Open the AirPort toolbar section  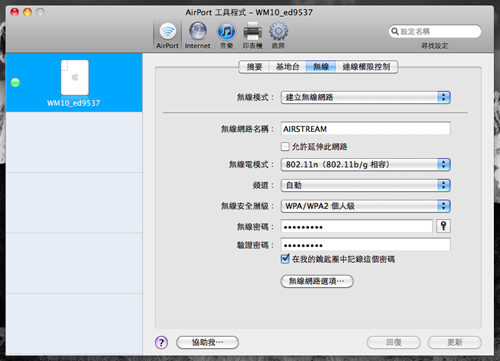[x=167, y=36]
